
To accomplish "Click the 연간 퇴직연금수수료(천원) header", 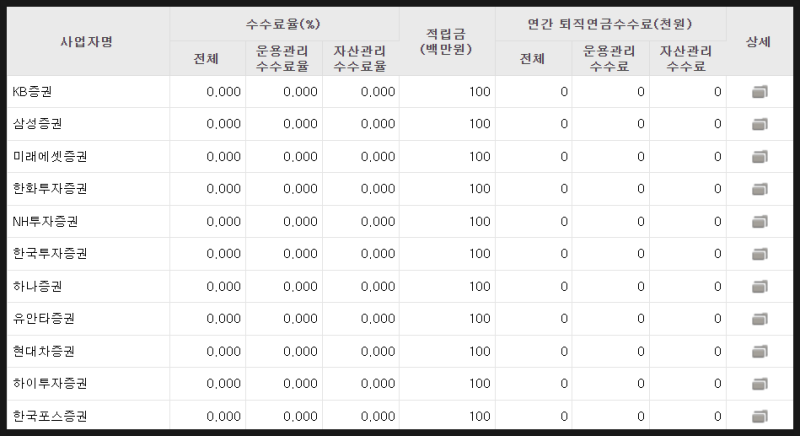I will (610, 24).
